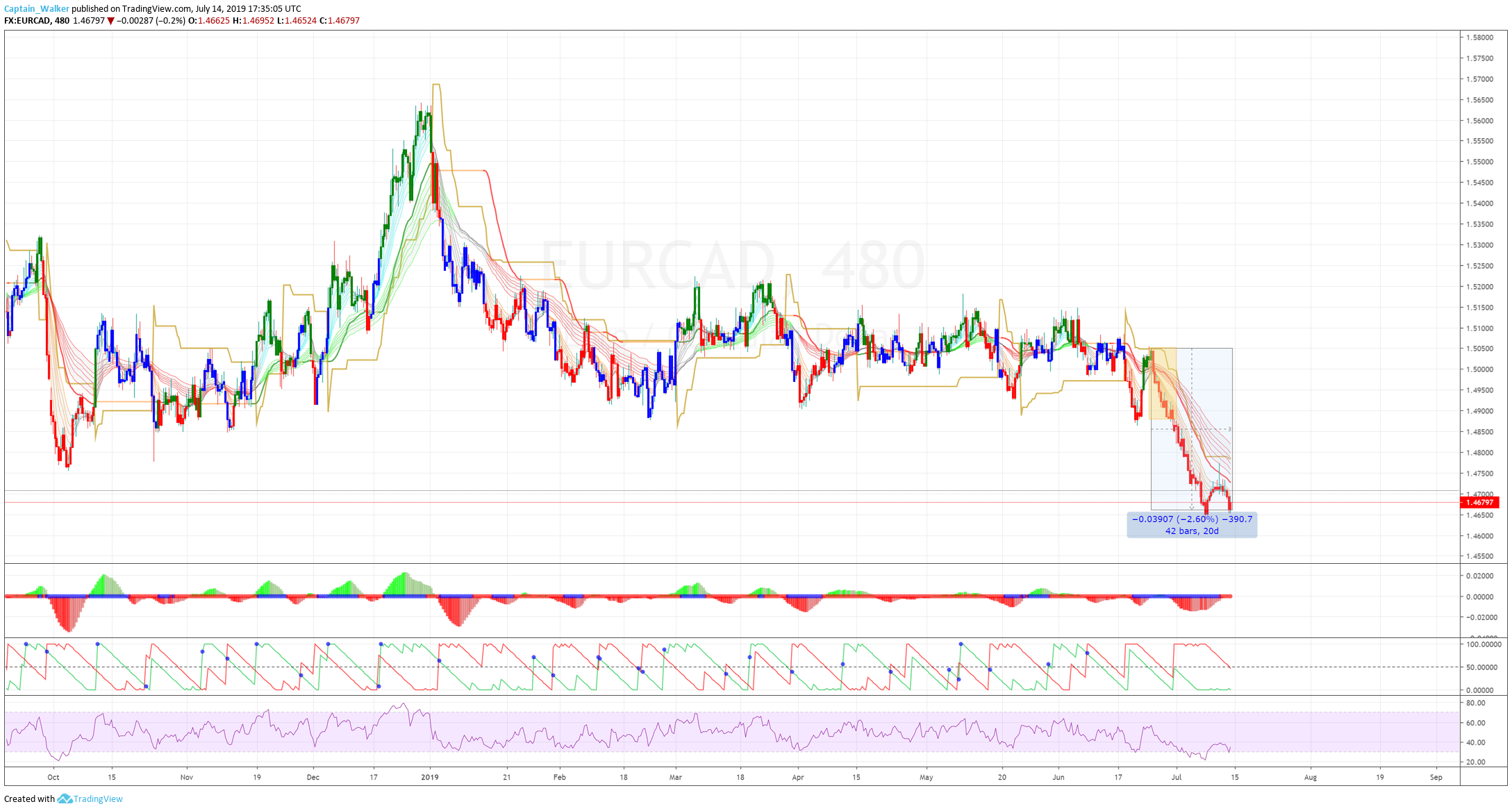Screen dimensions: 1512x811
Task: Click the 0.02000 histogram axis label
Action: click(1479, 576)
